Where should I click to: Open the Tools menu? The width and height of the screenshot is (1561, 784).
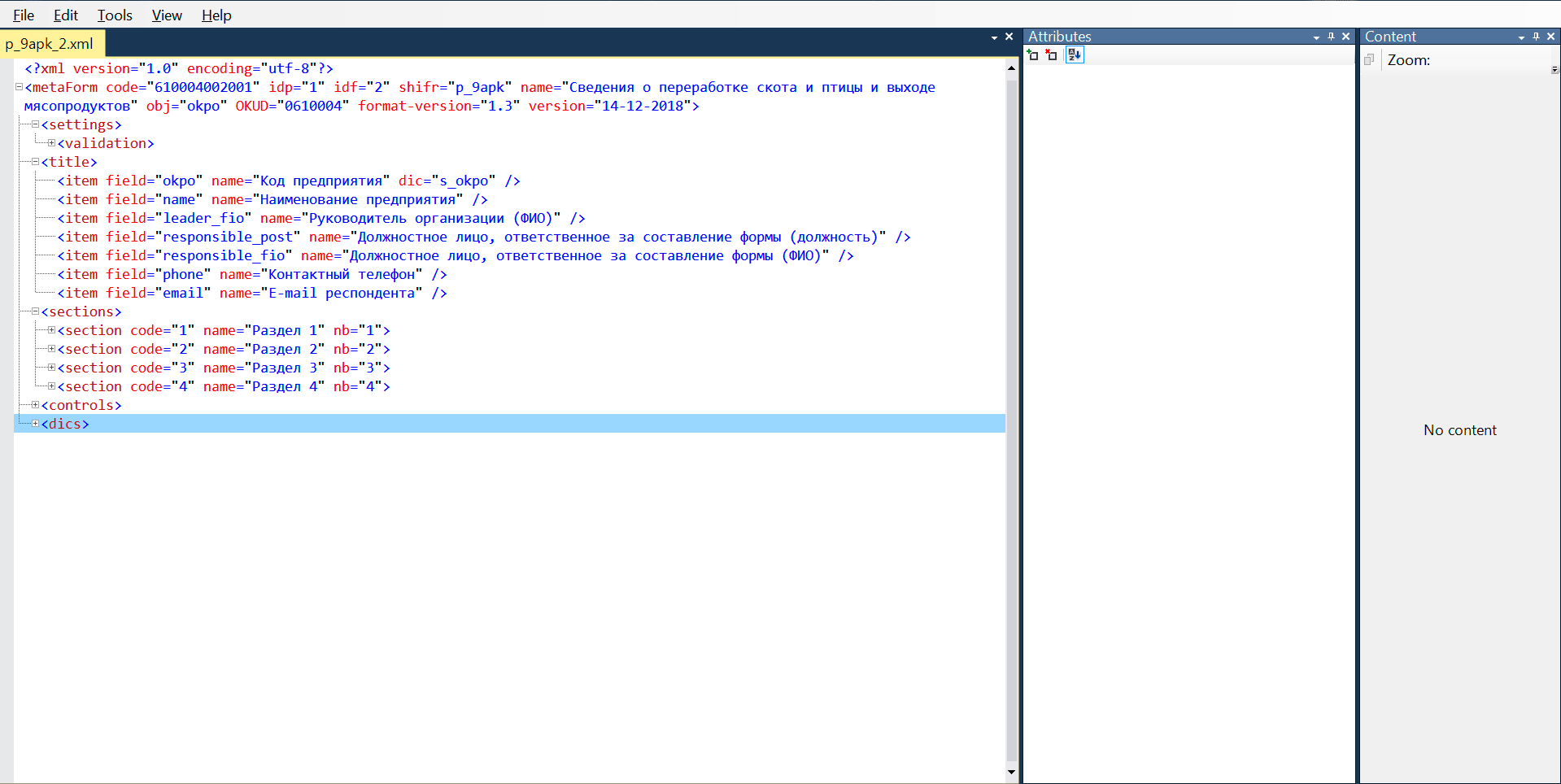click(115, 15)
